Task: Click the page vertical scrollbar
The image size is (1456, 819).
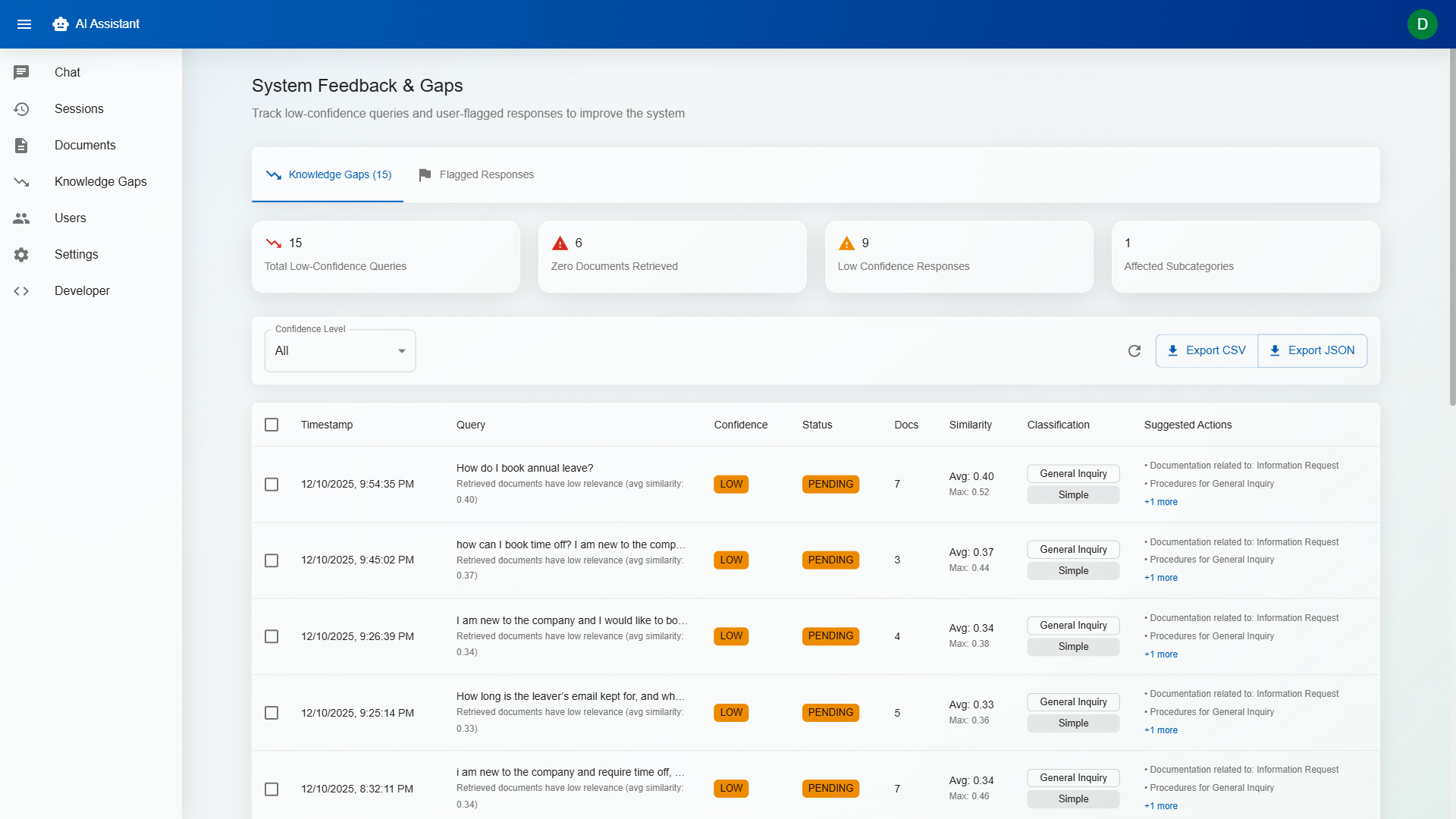Action: pyautogui.click(x=1451, y=227)
